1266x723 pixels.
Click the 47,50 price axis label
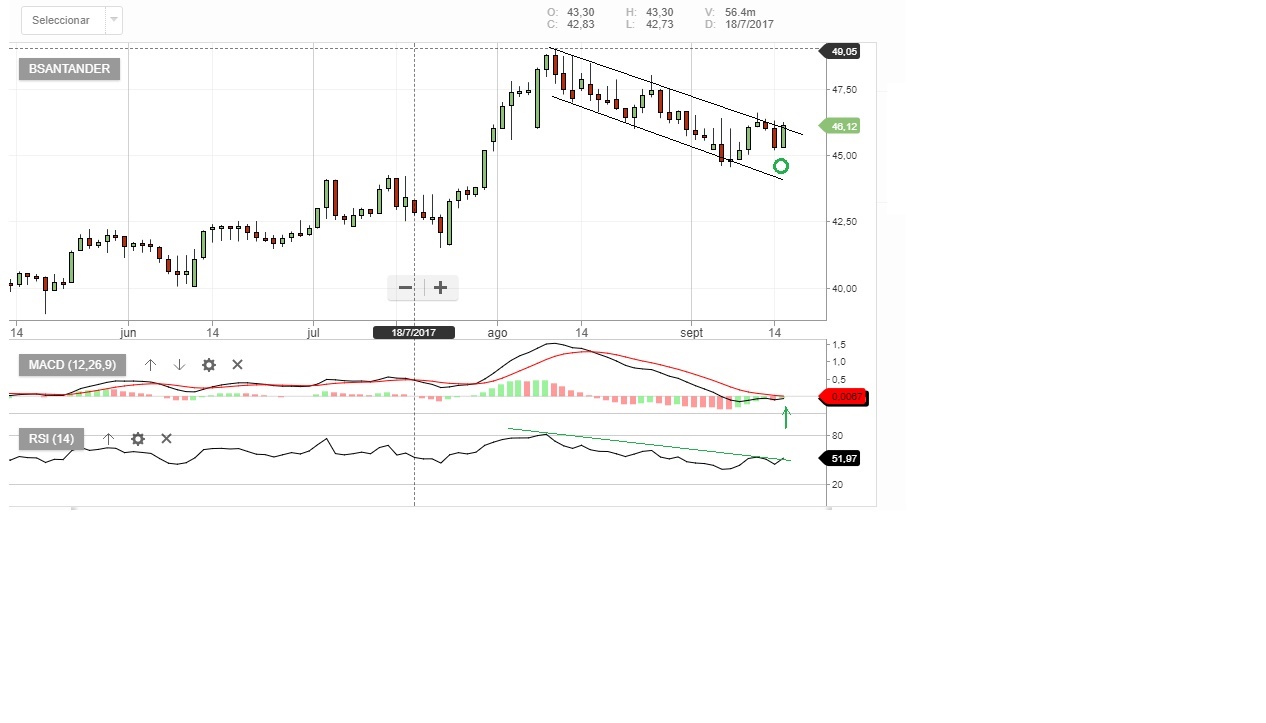(844, 90)
